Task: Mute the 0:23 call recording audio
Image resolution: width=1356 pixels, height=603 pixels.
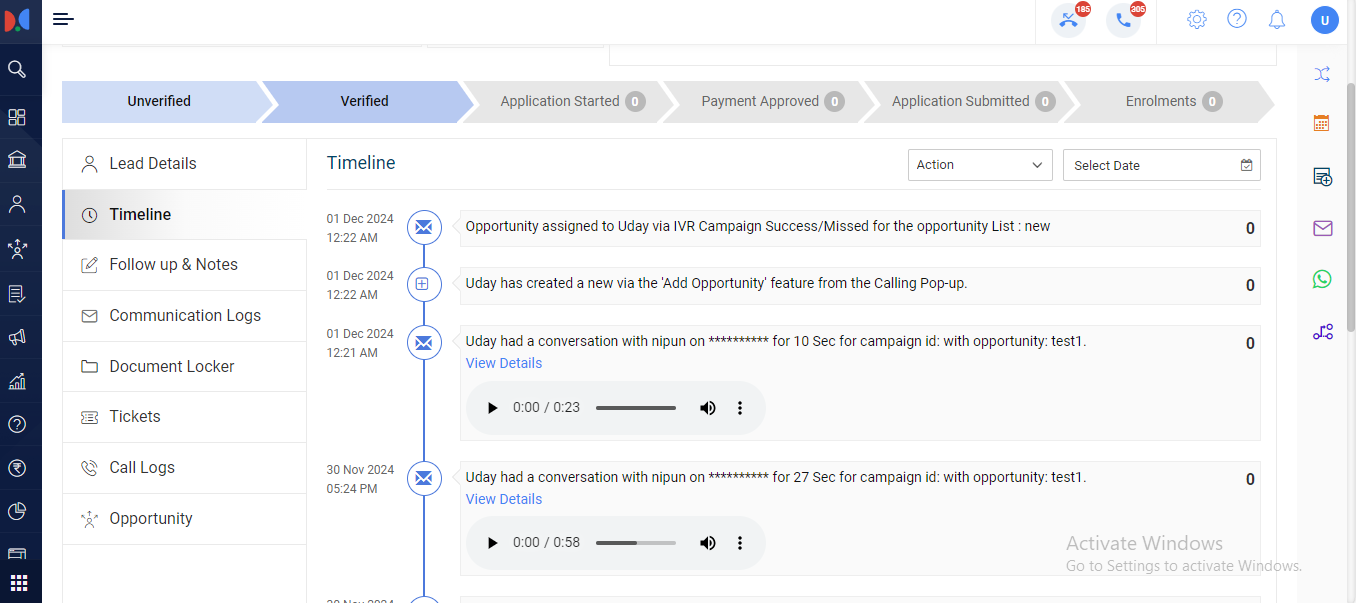Action: click(x=708, y=408)
